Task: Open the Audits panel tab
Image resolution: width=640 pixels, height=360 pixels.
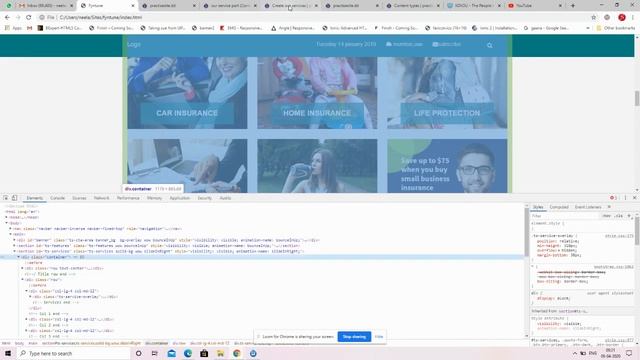Action: [x=225, y=198]
